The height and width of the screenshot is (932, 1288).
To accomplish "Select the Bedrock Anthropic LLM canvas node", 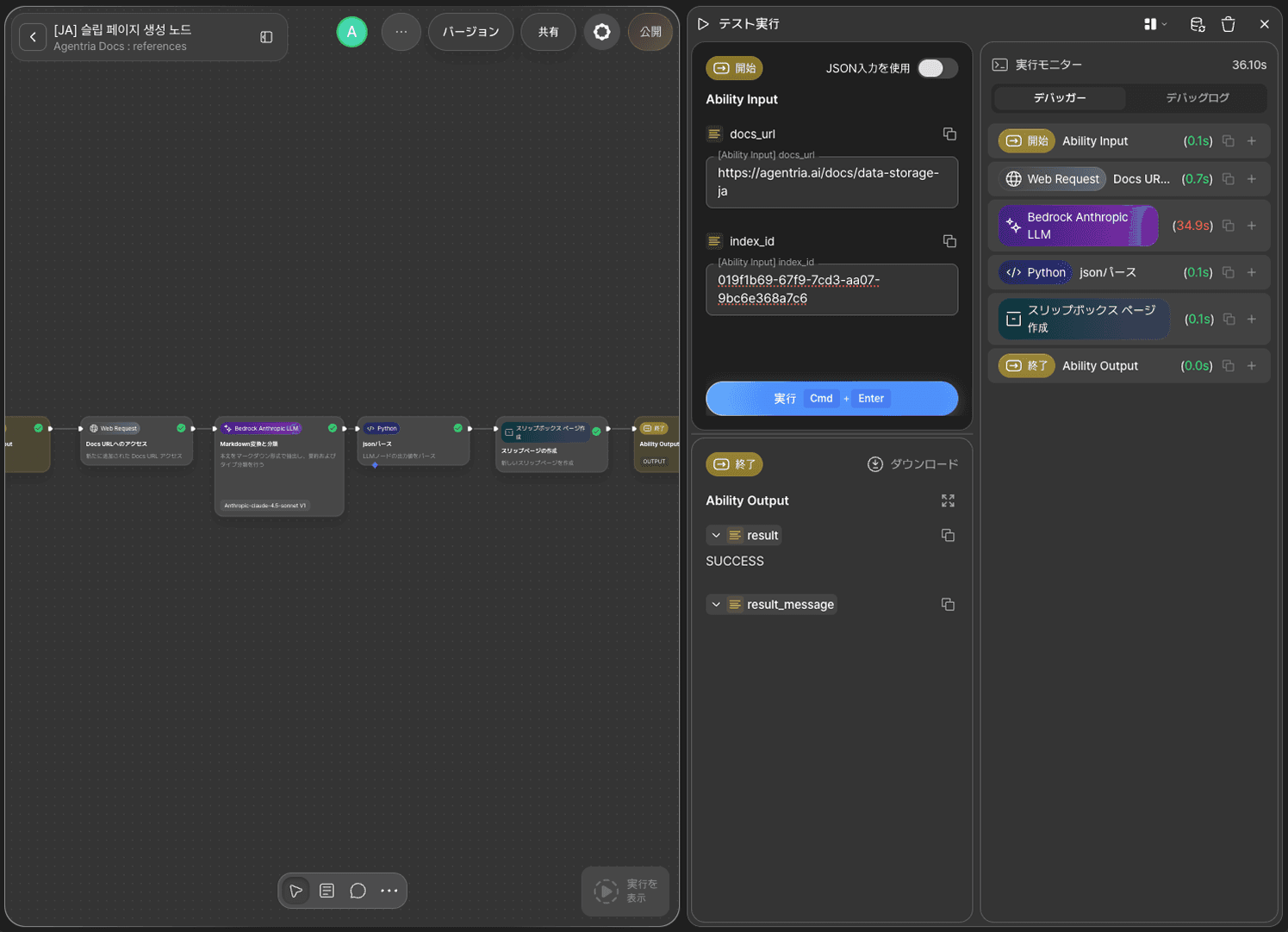I will pyautogui.click(x=279, y=466).
